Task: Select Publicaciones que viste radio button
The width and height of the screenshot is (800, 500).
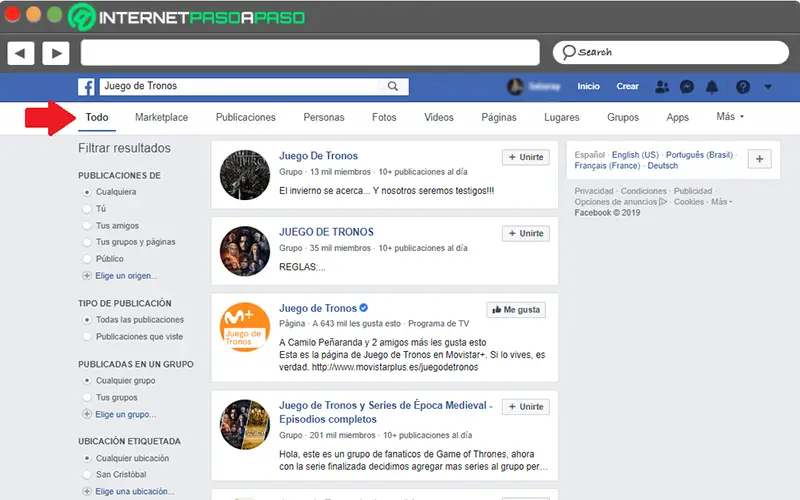Action: (87, 337)
